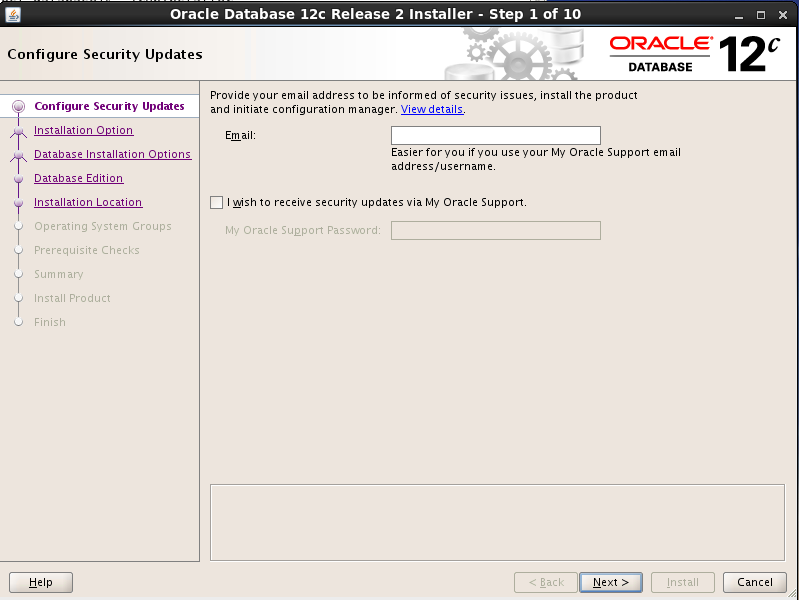Cancel the installer
Viewport: 799px width, 600px height.
[x=755, y=582]
